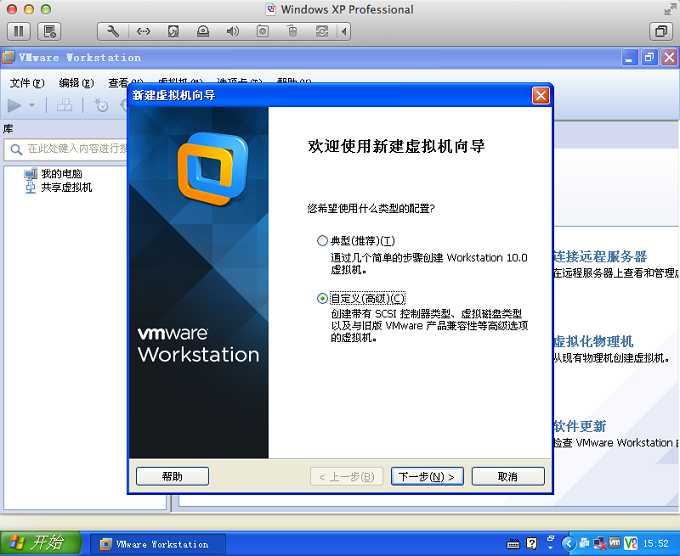This screenshot has height=556, width=680.
Task: Click 取消 to cancel the wizard
Action: (508, 476)
